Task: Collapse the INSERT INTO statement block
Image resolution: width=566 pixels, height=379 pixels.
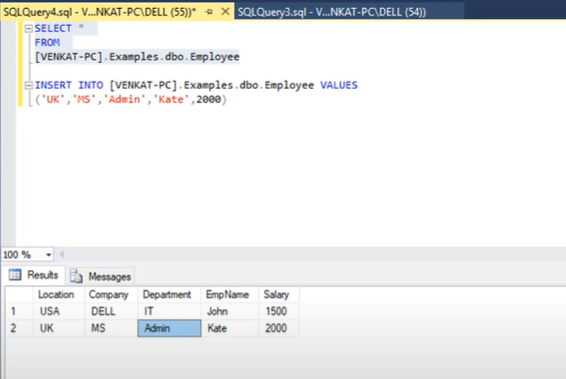Action: click(29, 85)
